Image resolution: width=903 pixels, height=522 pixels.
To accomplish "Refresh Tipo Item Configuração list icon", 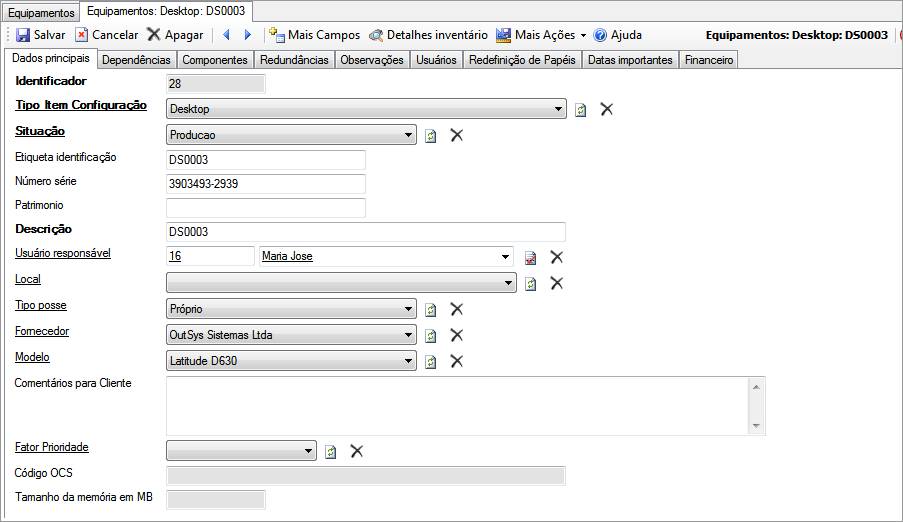I will coord(580,109).
